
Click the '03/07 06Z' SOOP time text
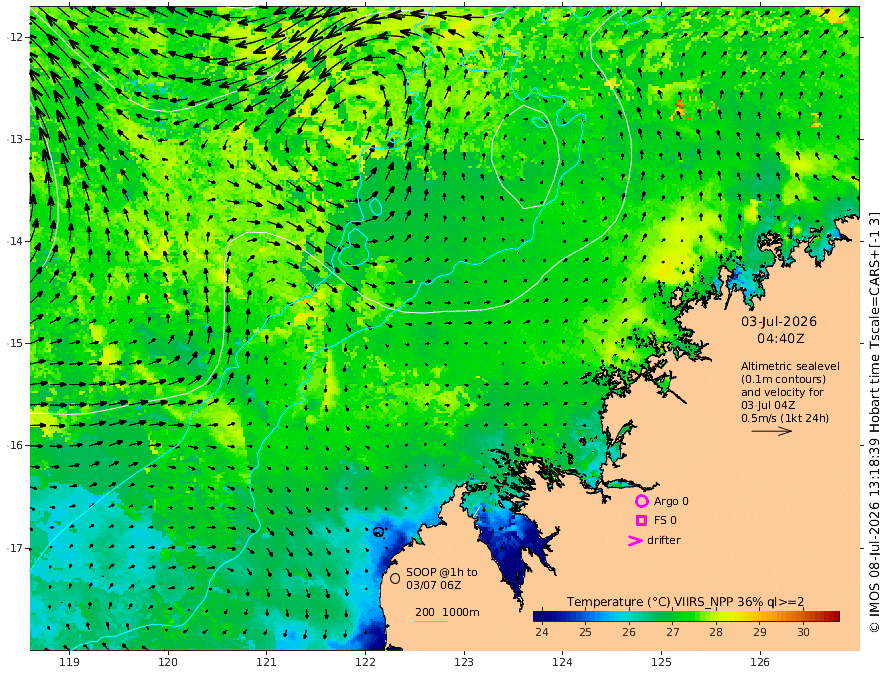click(434, 585)
